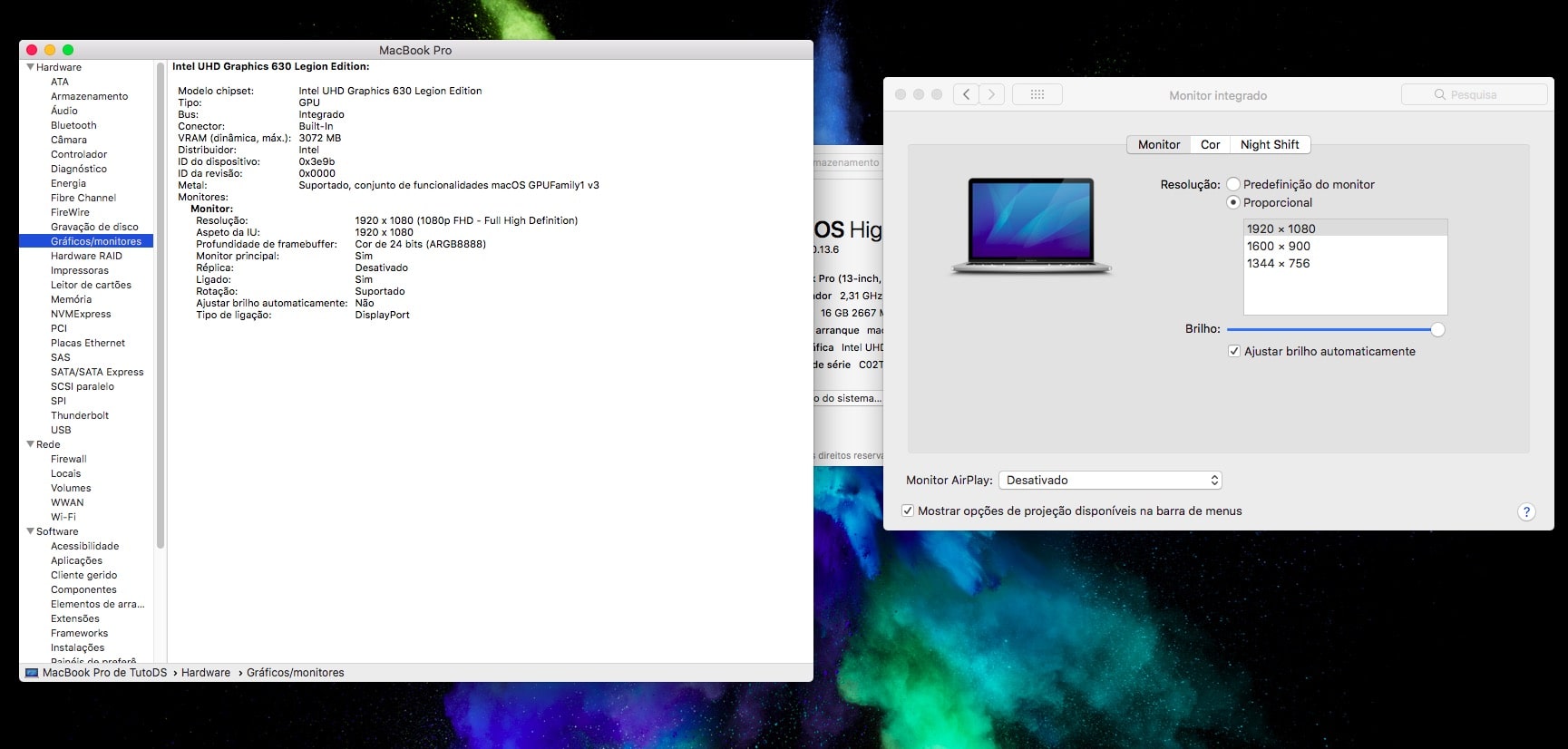
Task: Select Bluetooth in the sidebar
Action: pos(73,125)
